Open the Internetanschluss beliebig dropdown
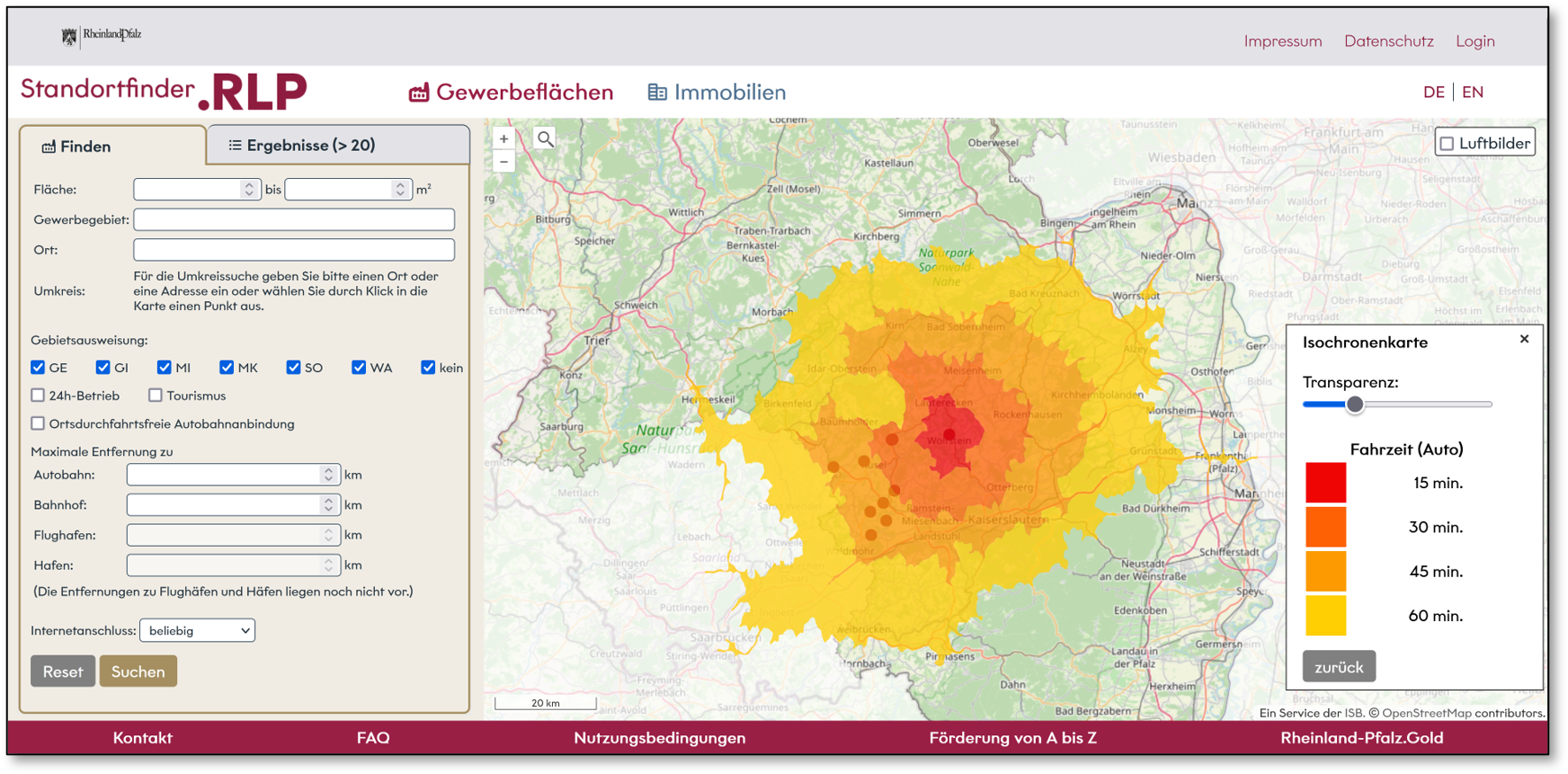The width and height of the screenshot is (1568, 774). 197,630
